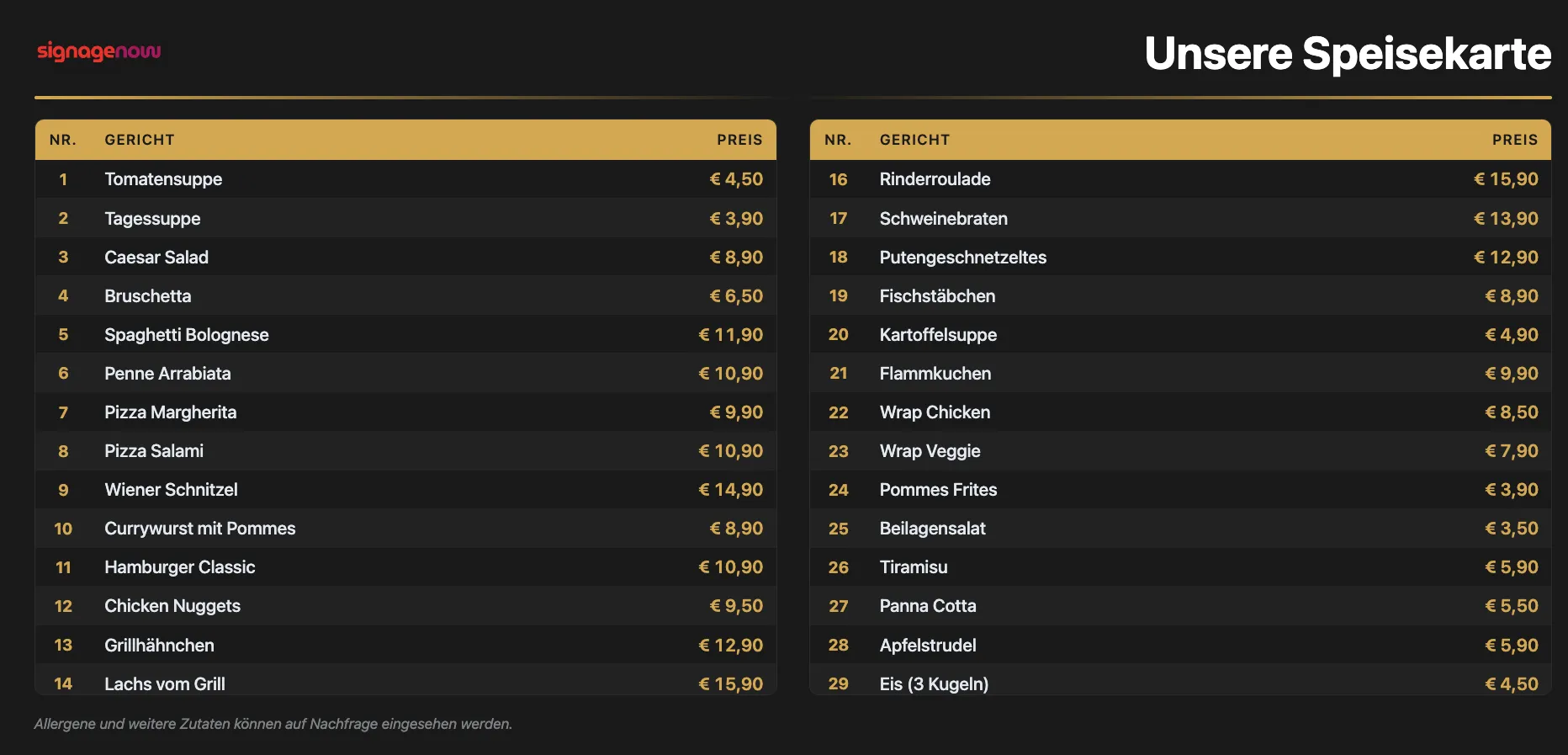1568x755 pixels.
Task: Select Wrap Chicken entry
Action: (x=935, y=412)
